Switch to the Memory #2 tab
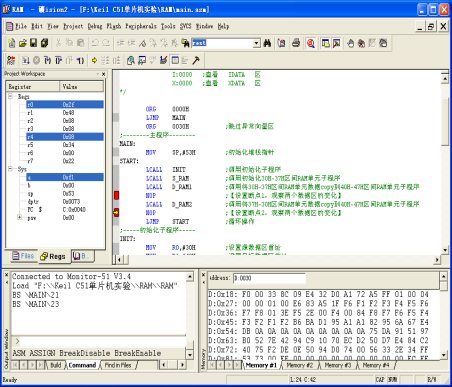Image resolution: width=452 pixels, height=387 pixels. 300,365
